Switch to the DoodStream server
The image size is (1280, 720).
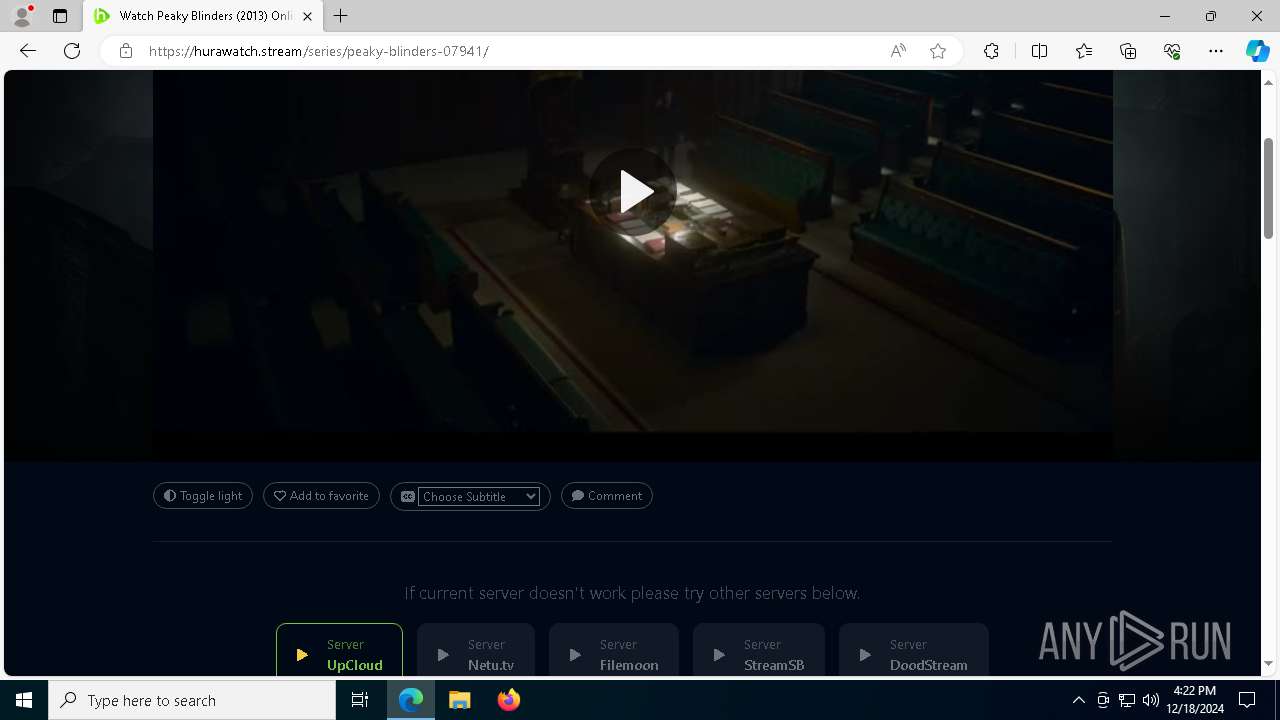[x=914, y=651]
